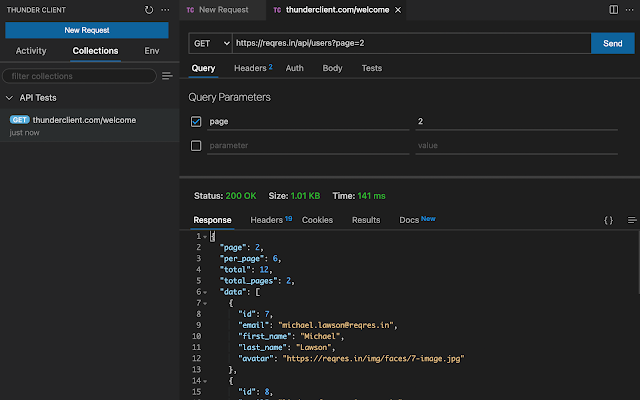Click the Time 141 ms text

[x=359, y=196]
